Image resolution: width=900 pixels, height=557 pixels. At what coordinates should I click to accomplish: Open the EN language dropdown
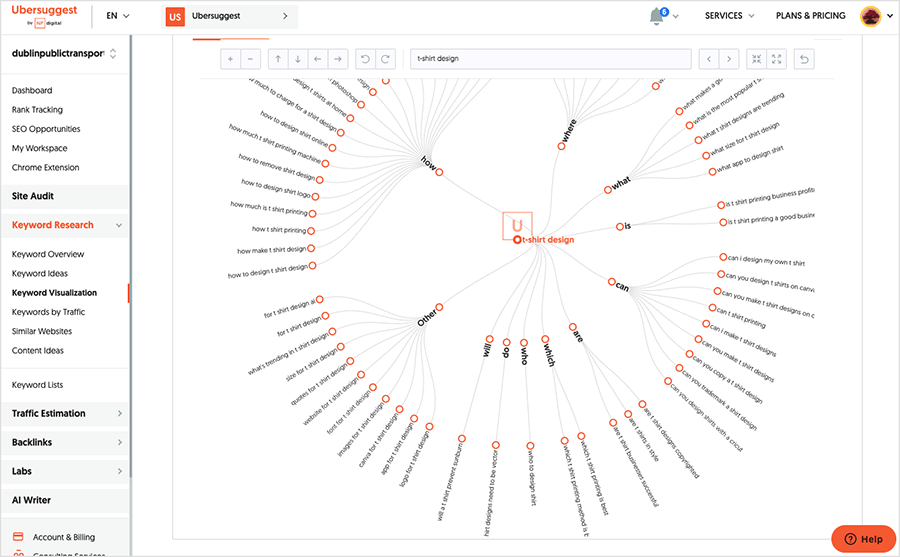118,16
